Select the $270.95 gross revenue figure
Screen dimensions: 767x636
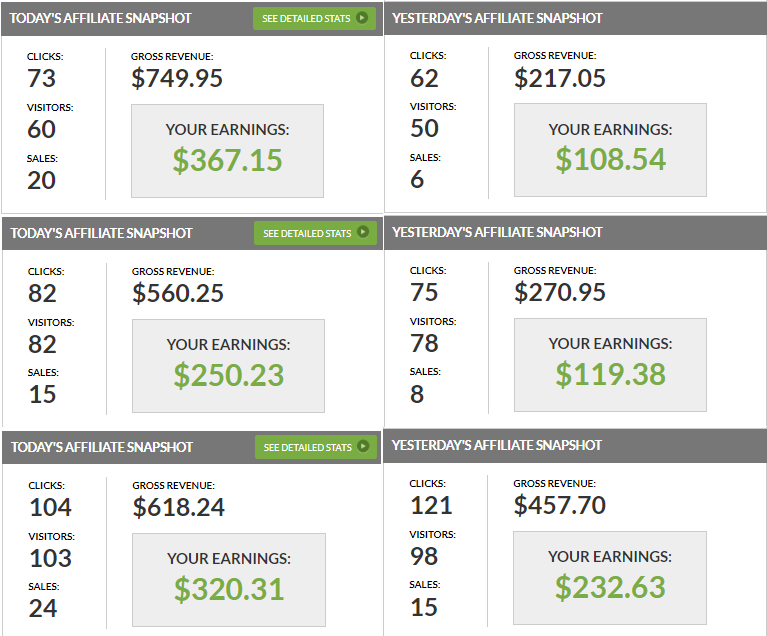(560, 293)
